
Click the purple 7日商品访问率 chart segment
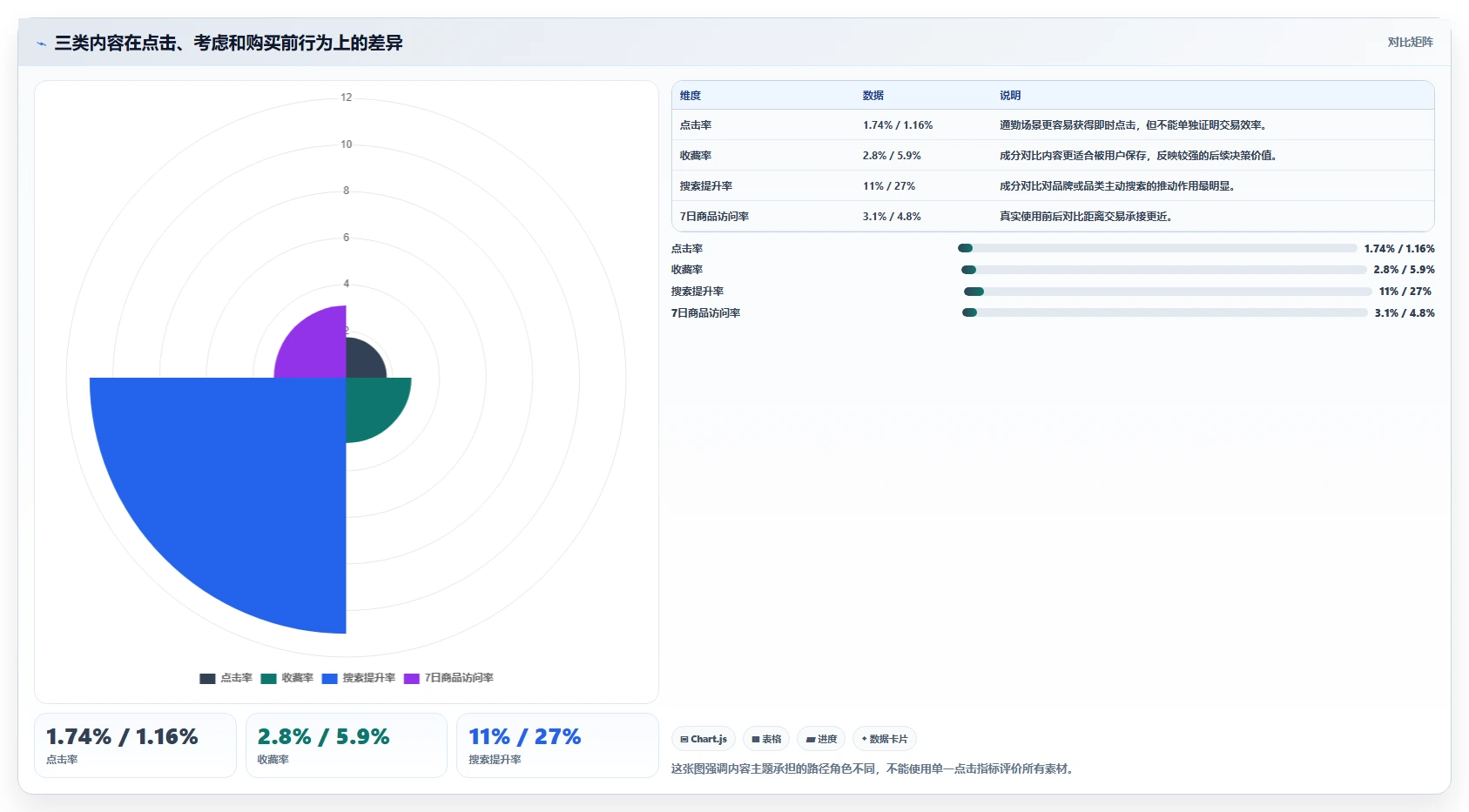pos(318,348)
